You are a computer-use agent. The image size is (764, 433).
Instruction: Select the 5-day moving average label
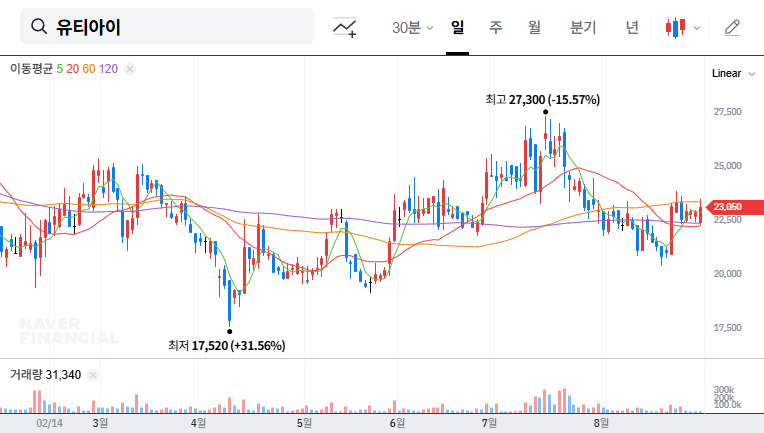pyautogui.click(x=59, y=69)
